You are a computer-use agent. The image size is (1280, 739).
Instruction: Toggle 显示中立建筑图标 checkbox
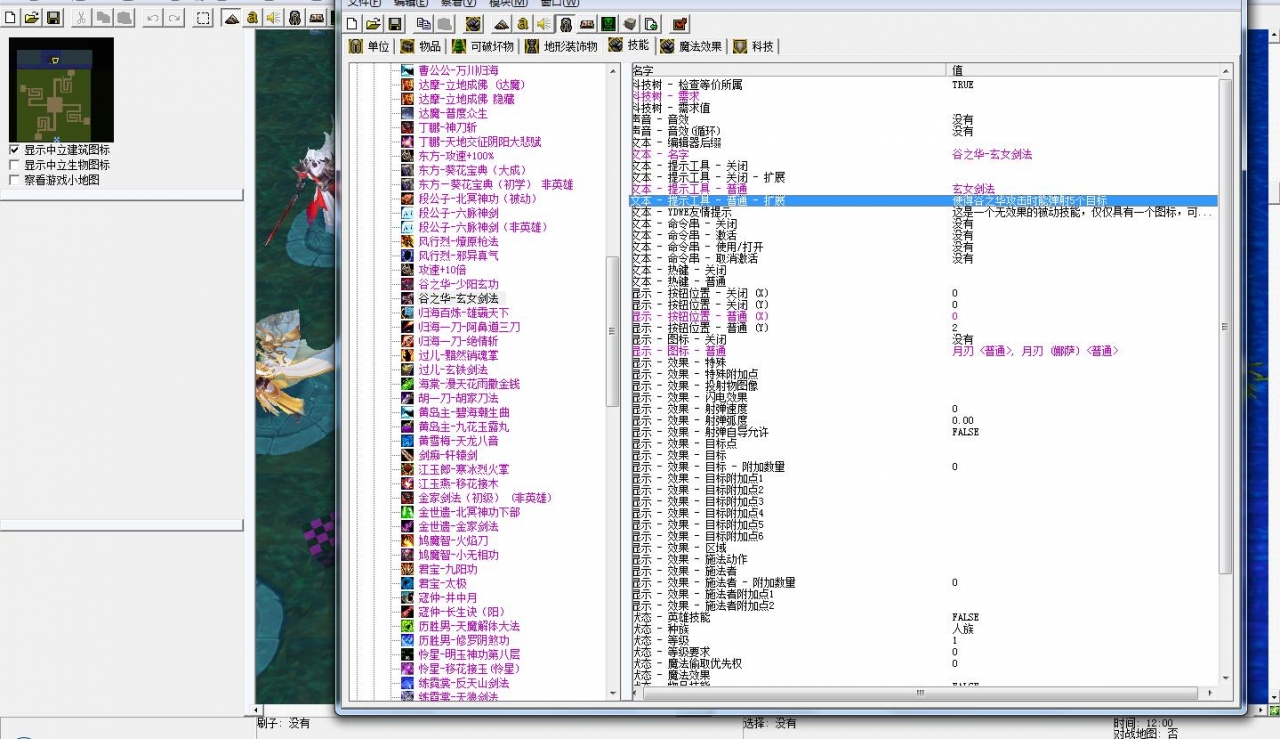14,150
